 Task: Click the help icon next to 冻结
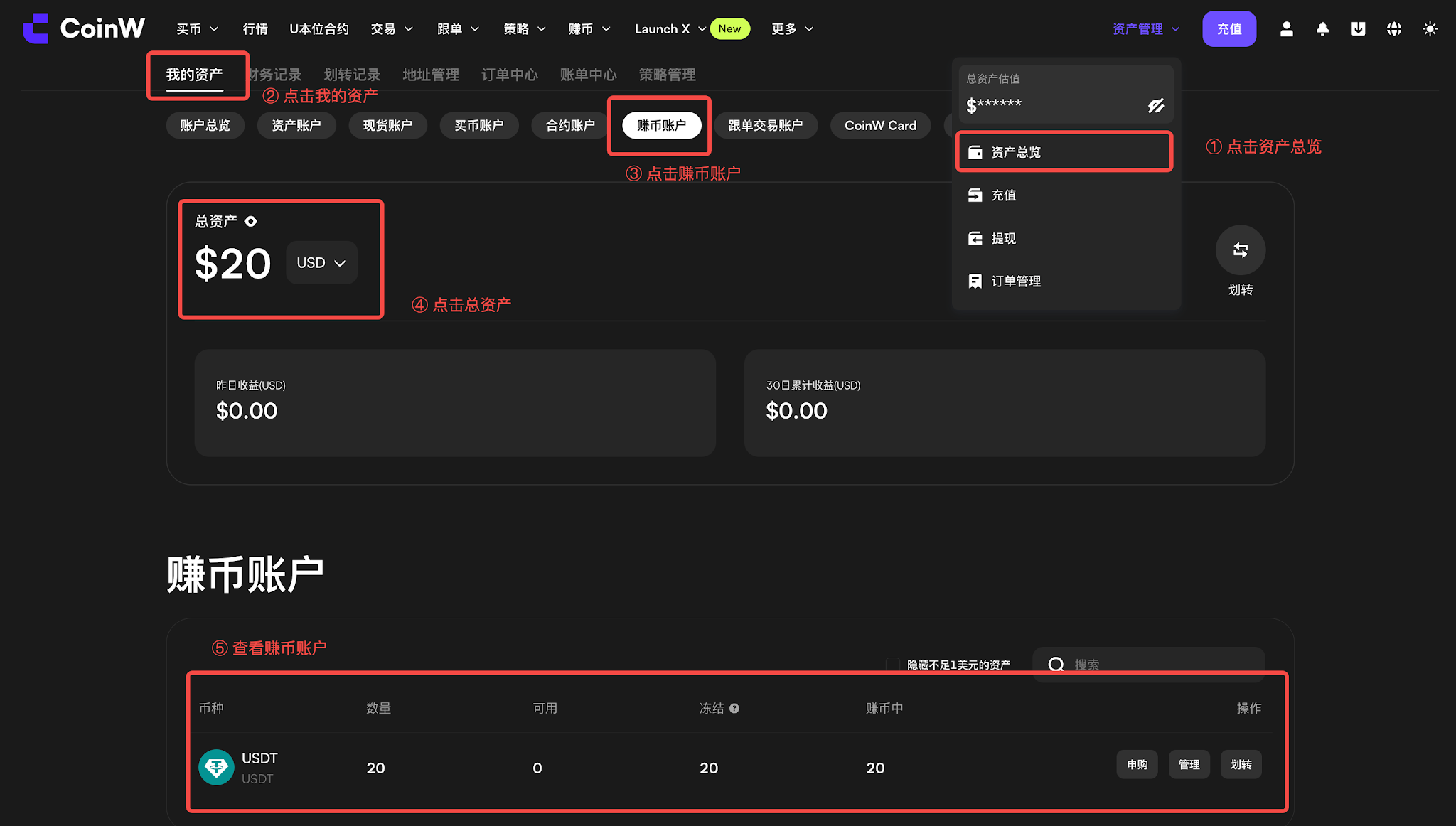734,708
